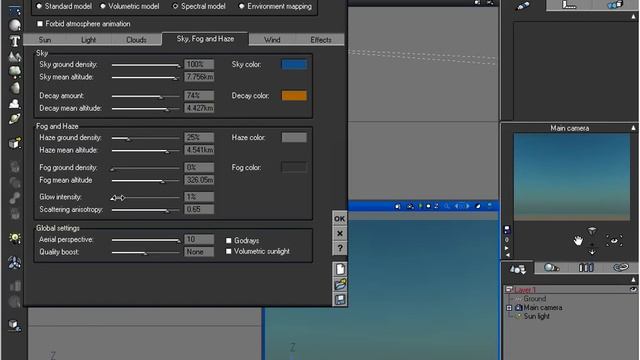Enable Forbid atmosphere animation checkbox

click(40, 24)
